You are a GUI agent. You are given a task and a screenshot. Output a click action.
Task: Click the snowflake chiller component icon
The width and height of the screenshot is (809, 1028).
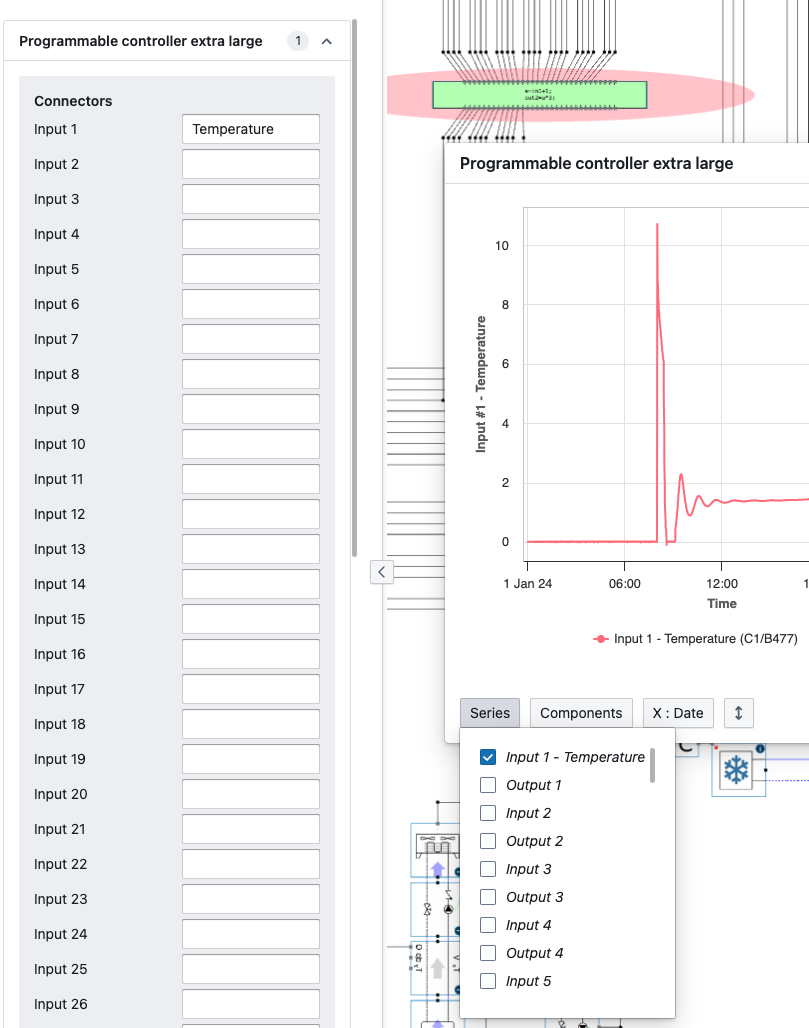point(737,770)
